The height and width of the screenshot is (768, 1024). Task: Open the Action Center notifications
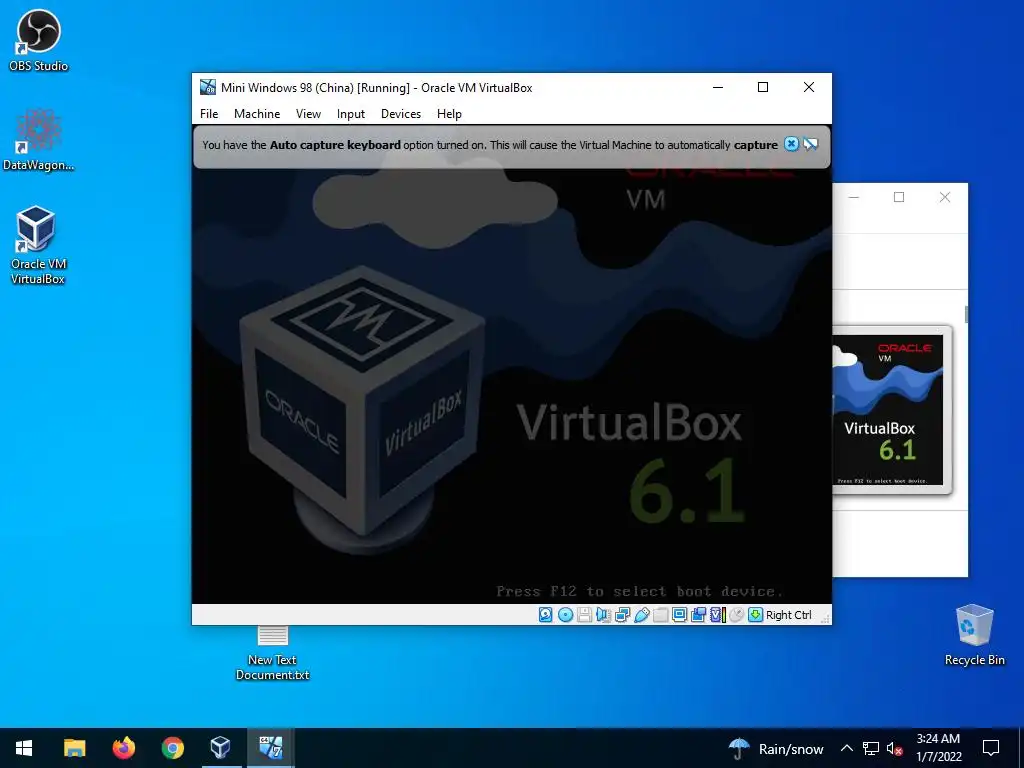991,748
